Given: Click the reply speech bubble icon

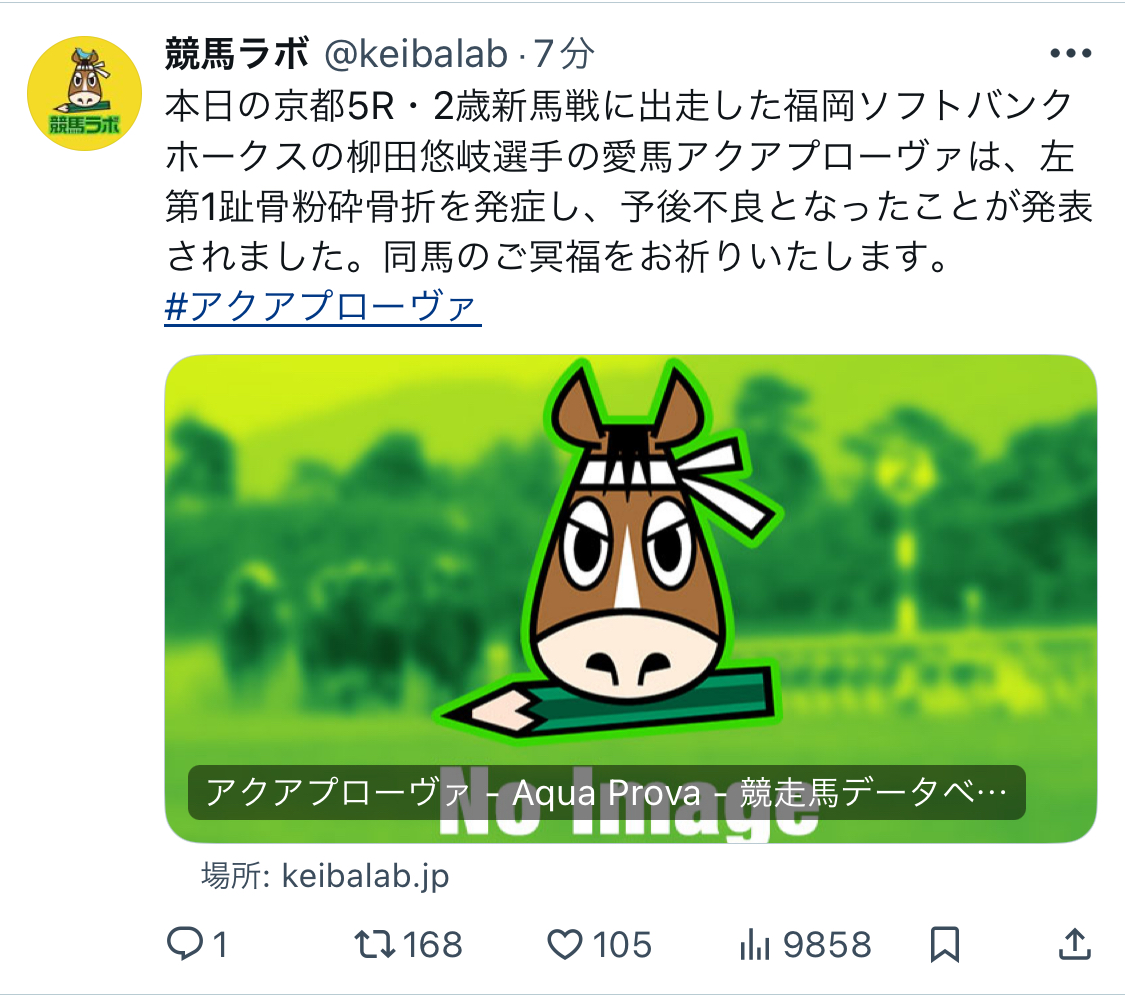Looking at the screenshot, I should 185,943.
